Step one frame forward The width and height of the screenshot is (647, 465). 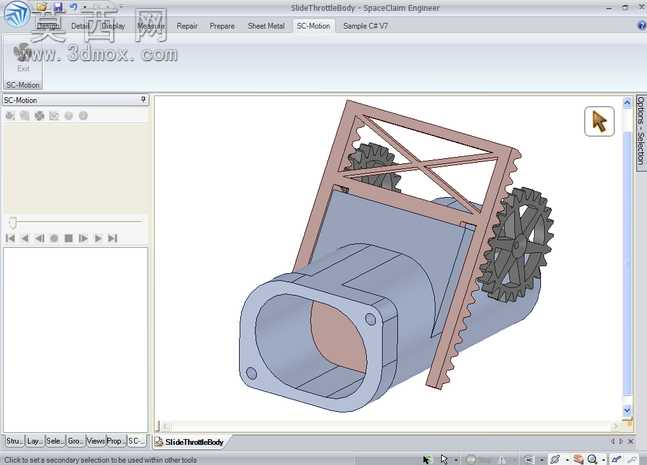click(83, 238)
